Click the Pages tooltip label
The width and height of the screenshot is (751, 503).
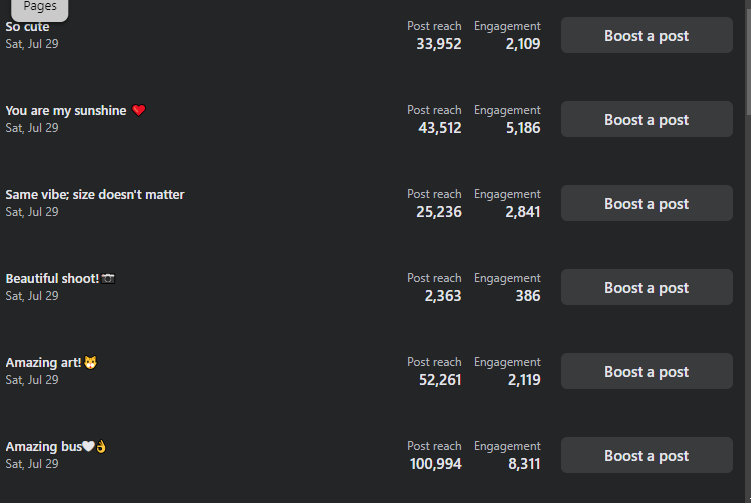[40, 7]
